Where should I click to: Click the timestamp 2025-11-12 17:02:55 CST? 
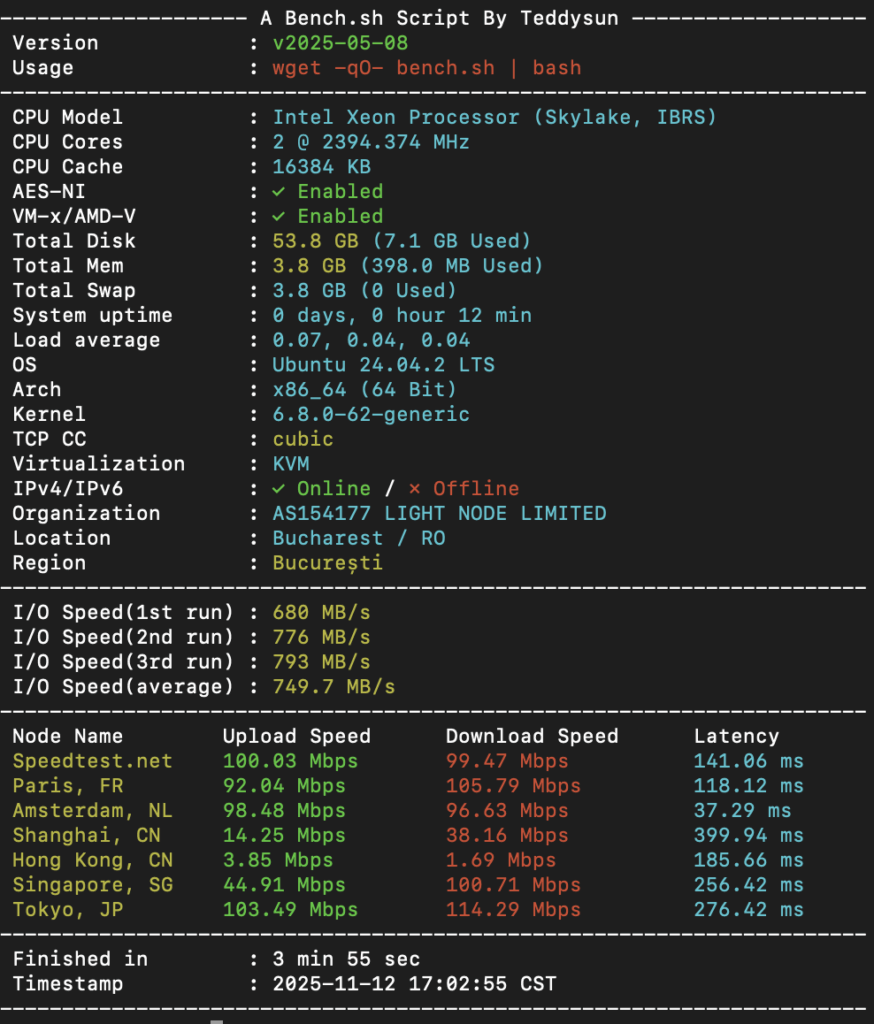tap(414, 984)
